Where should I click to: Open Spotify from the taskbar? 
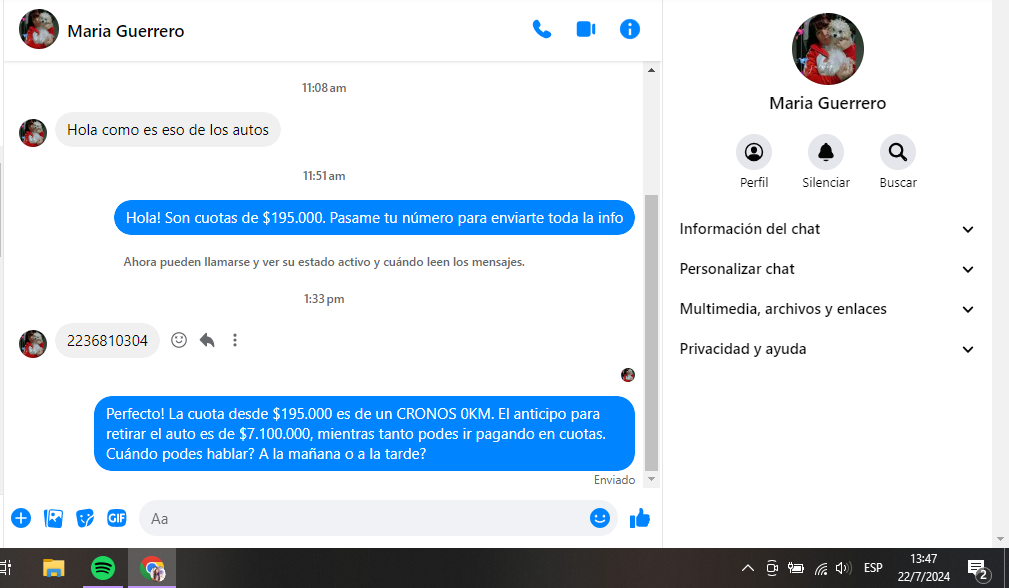click(x=103, y=568)
